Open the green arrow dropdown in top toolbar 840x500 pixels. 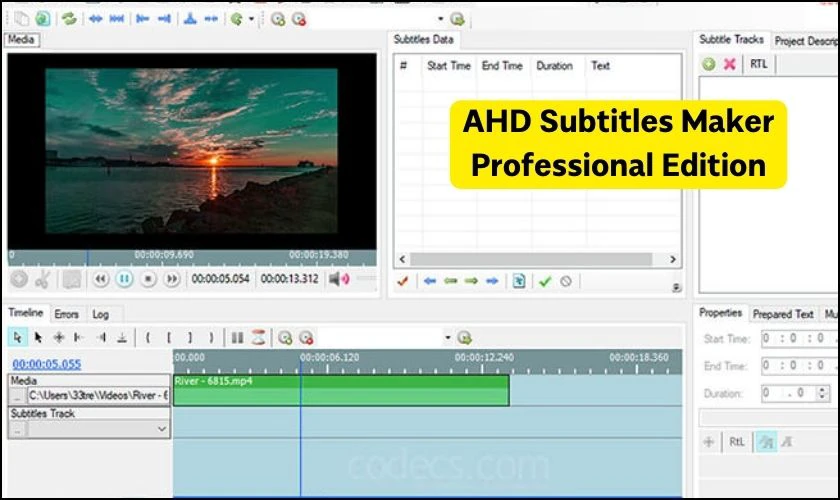coord(251,19)
